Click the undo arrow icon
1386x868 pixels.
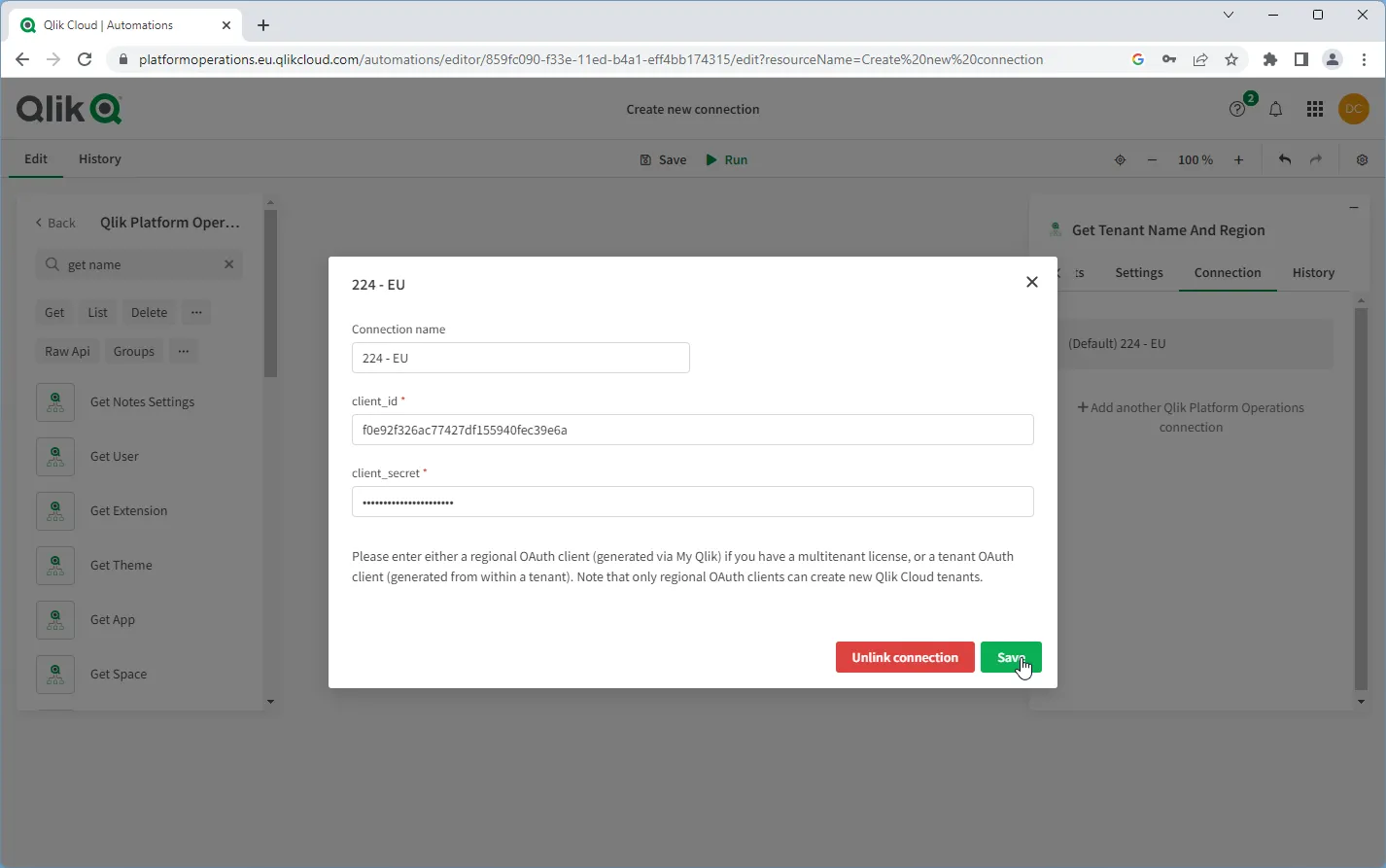coord(1283,159)
